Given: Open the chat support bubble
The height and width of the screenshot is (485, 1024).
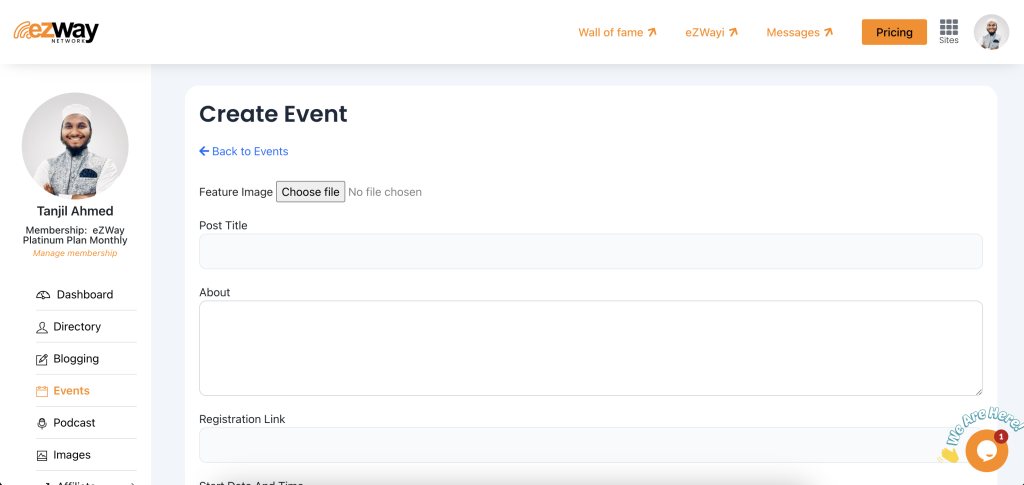Looking at the screenshot, I should pos(986,451).
